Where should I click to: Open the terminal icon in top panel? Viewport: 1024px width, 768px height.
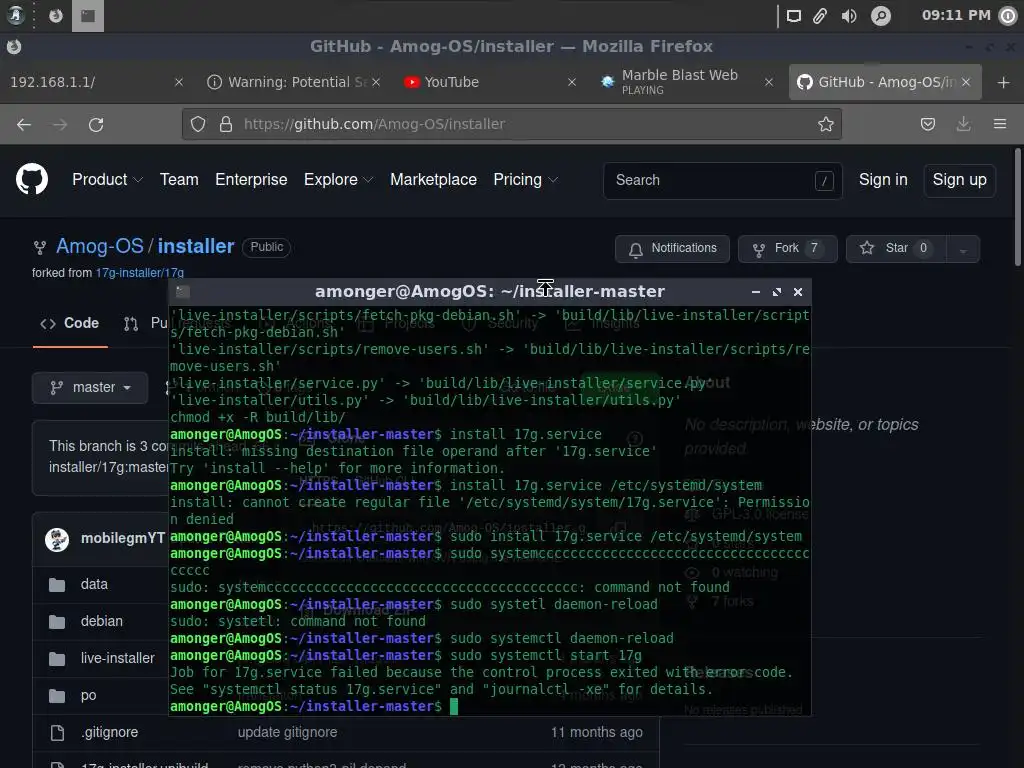tap(88, 16)
